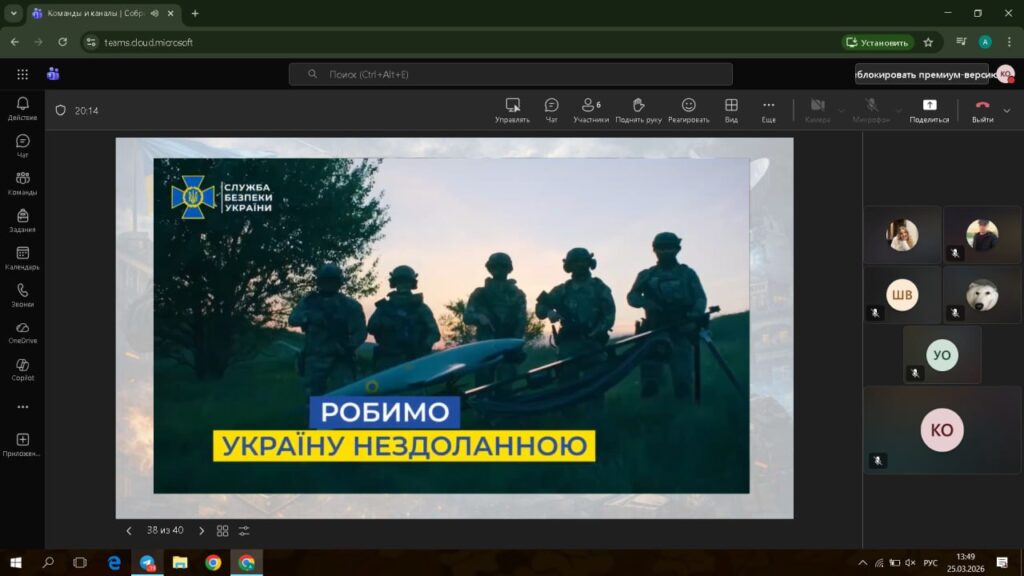Open the Чат panel in meeting toolbar
Image resolution: width=1024 pixels, height=576 pixels.
(551, 109)
